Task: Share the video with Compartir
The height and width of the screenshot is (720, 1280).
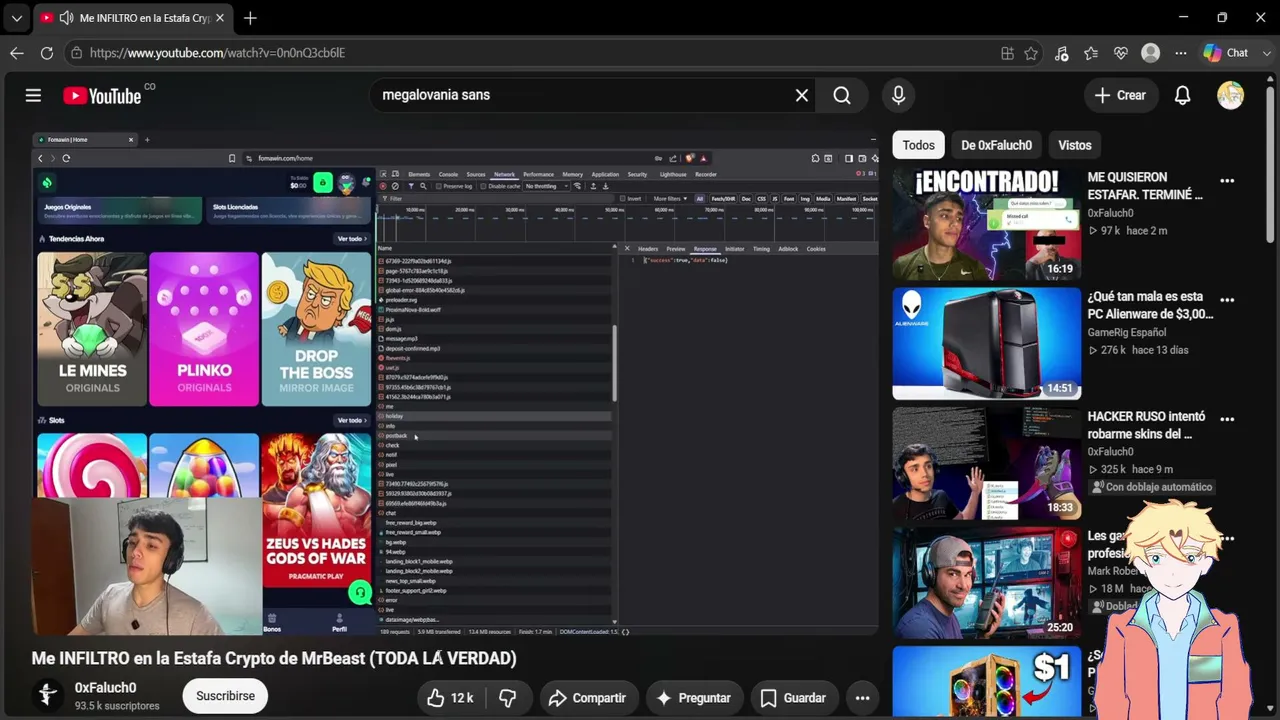Action: pyautogui.click(x=587, y=698)
